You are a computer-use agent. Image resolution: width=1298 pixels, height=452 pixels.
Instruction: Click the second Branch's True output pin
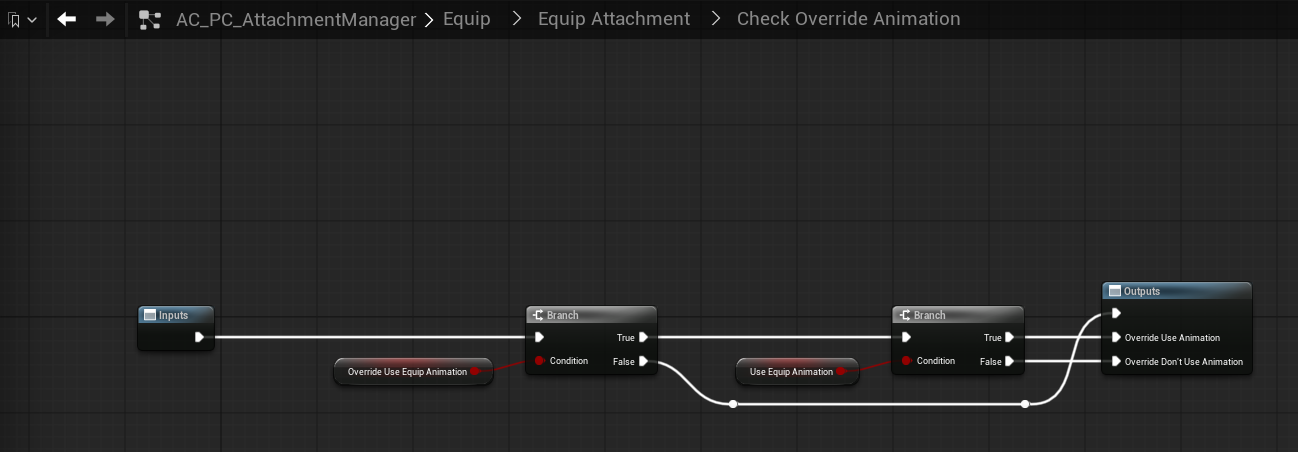(x=1010, y=337)
